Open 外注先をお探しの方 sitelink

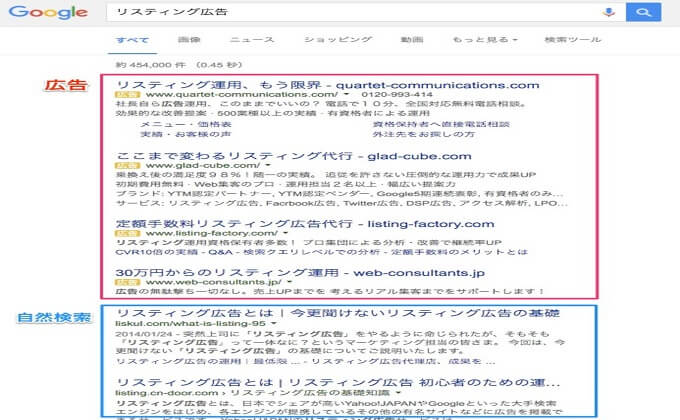pyautogui.click(x=424, y=134)
